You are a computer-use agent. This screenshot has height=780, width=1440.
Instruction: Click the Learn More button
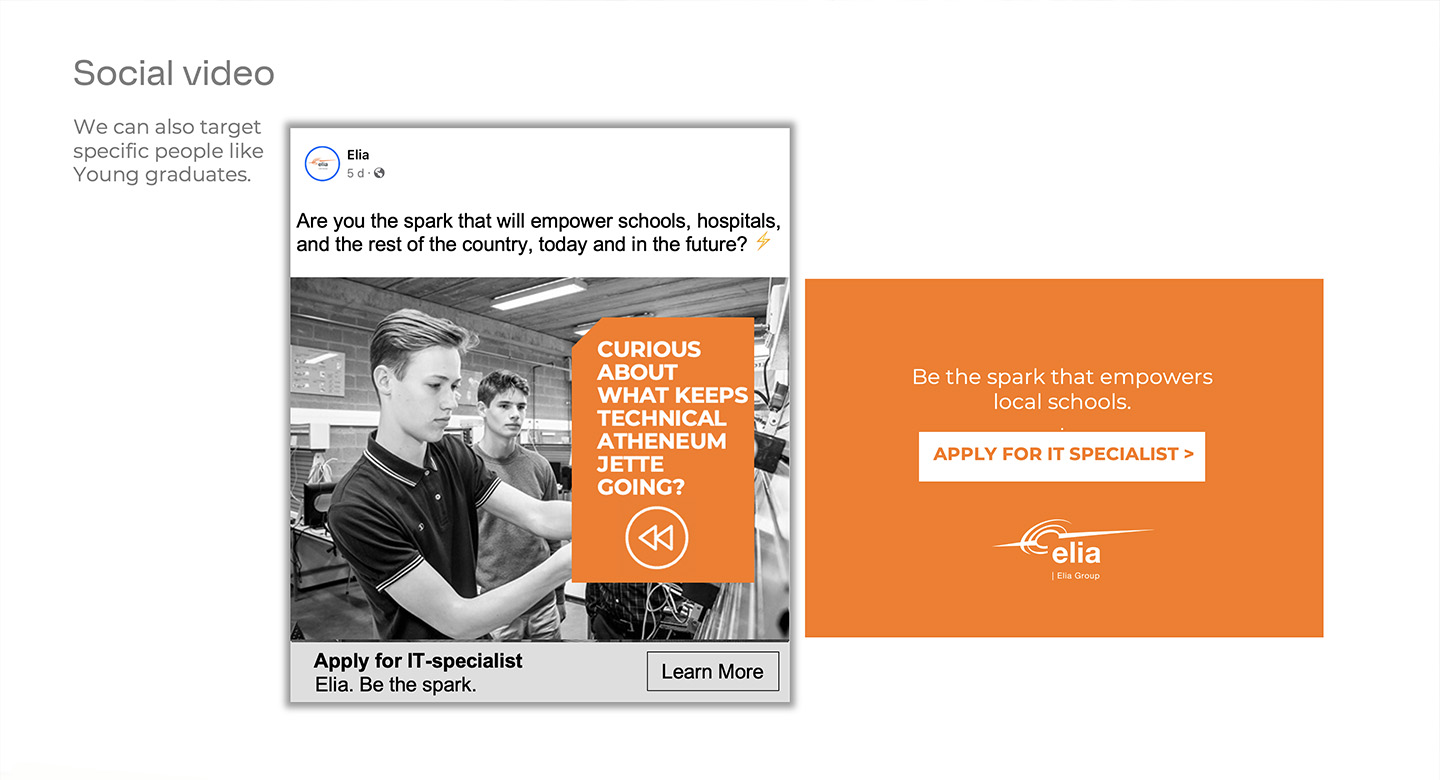[713, 672]
